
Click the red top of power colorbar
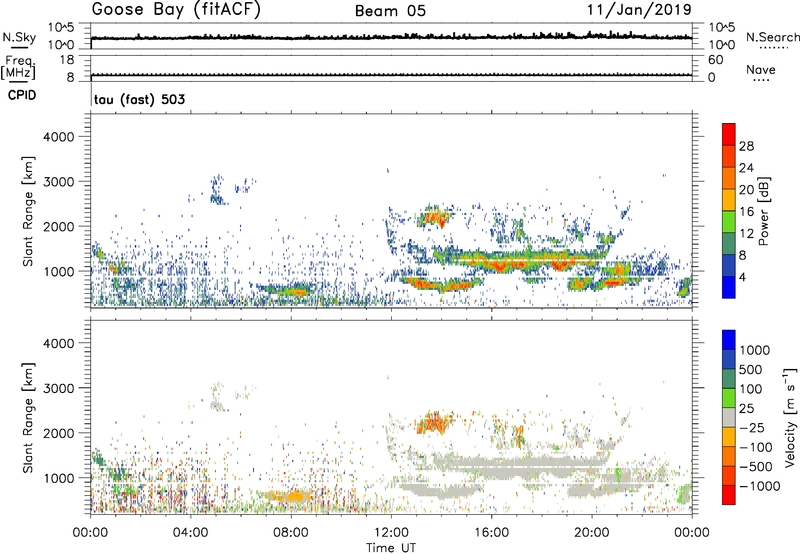point(729,134)
